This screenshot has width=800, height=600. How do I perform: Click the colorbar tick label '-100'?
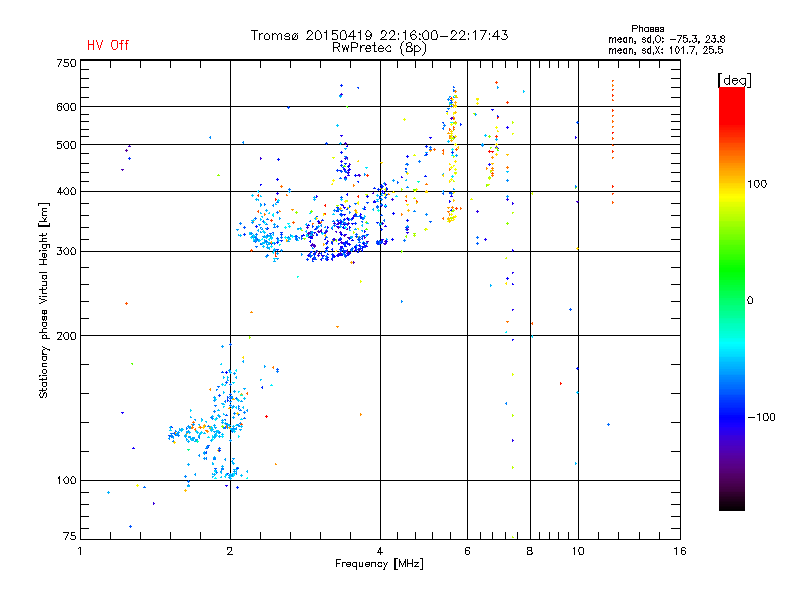[x=762, y=417]
